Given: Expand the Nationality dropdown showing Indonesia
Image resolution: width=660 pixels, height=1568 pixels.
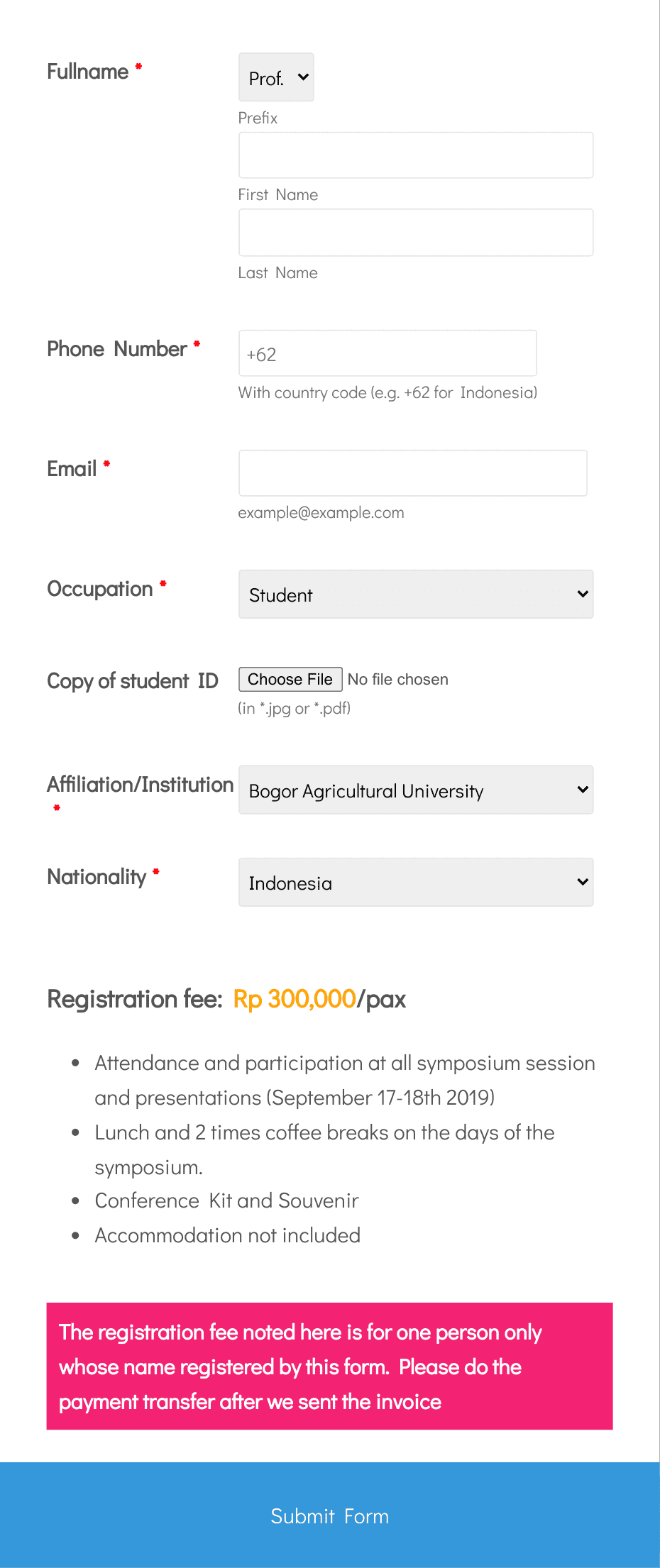Looking at the screenshot, I should pos(416,883).
